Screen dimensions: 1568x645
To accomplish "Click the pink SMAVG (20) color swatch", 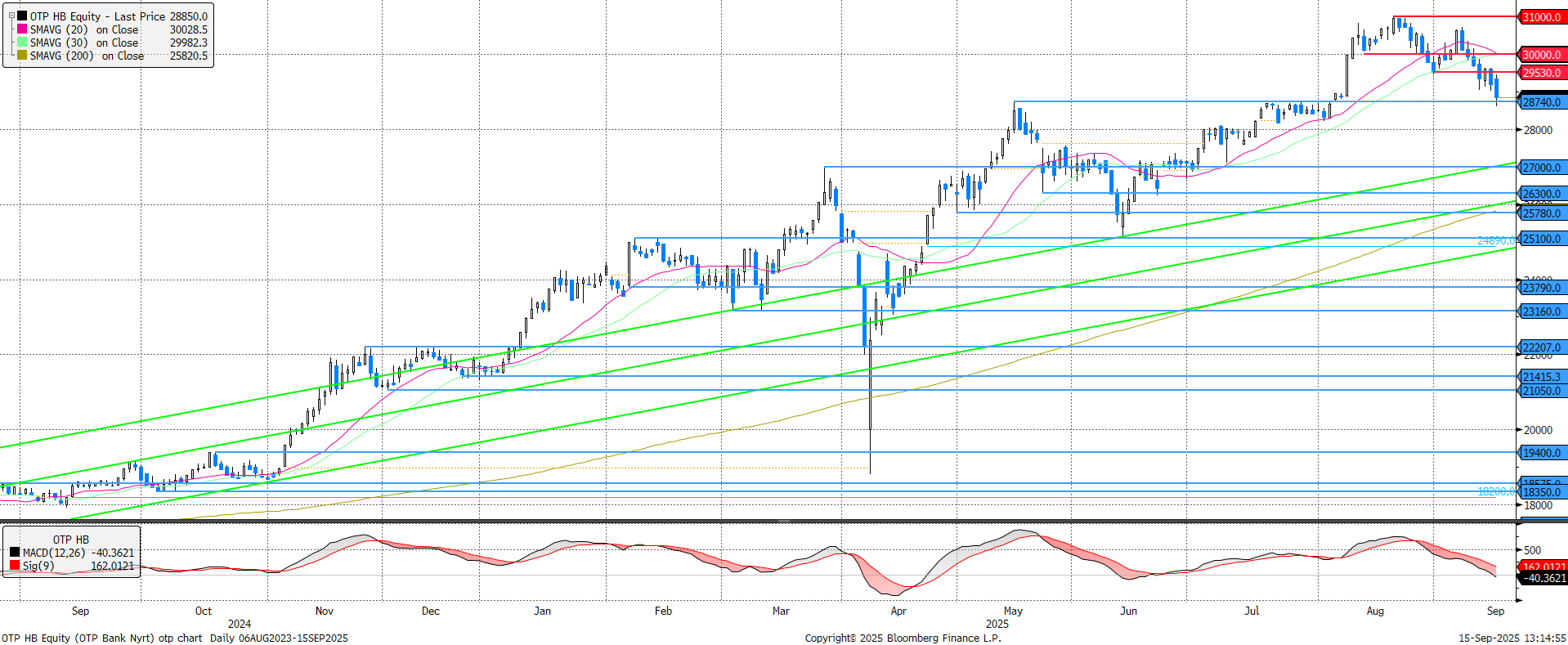I will 22,29.
